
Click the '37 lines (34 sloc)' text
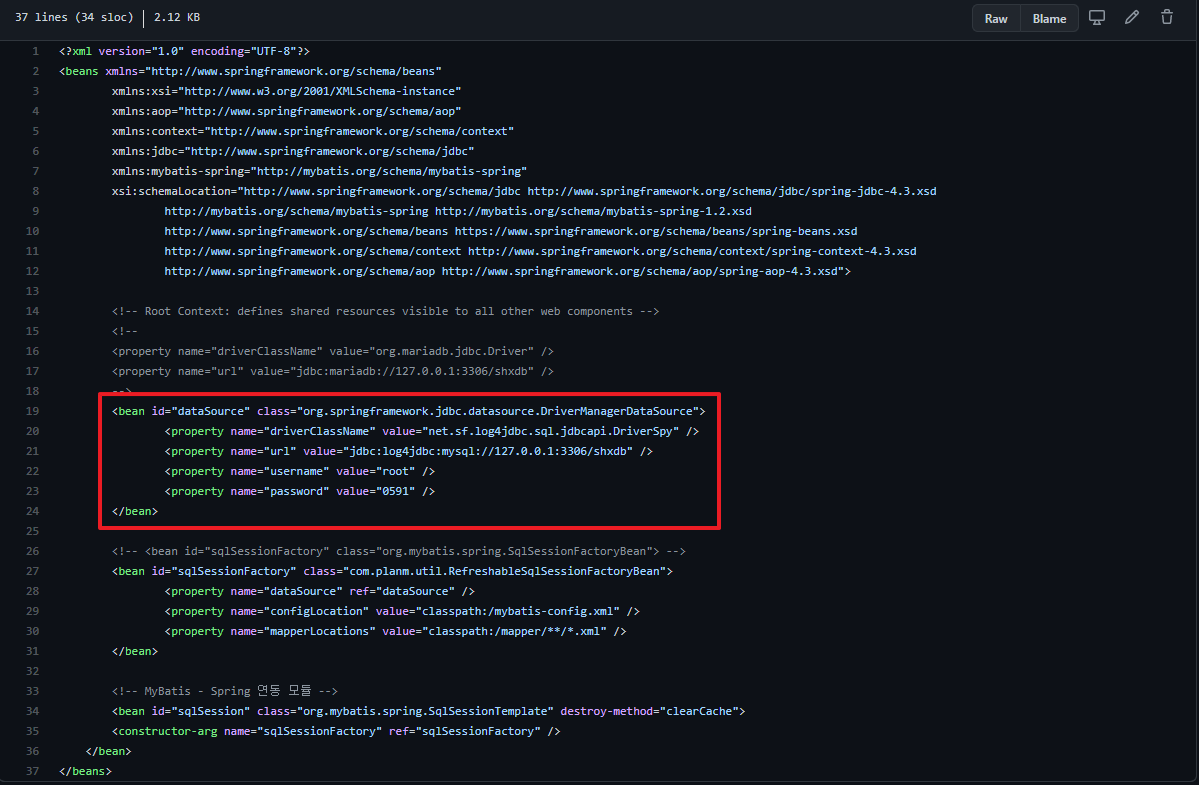(74, 17)
